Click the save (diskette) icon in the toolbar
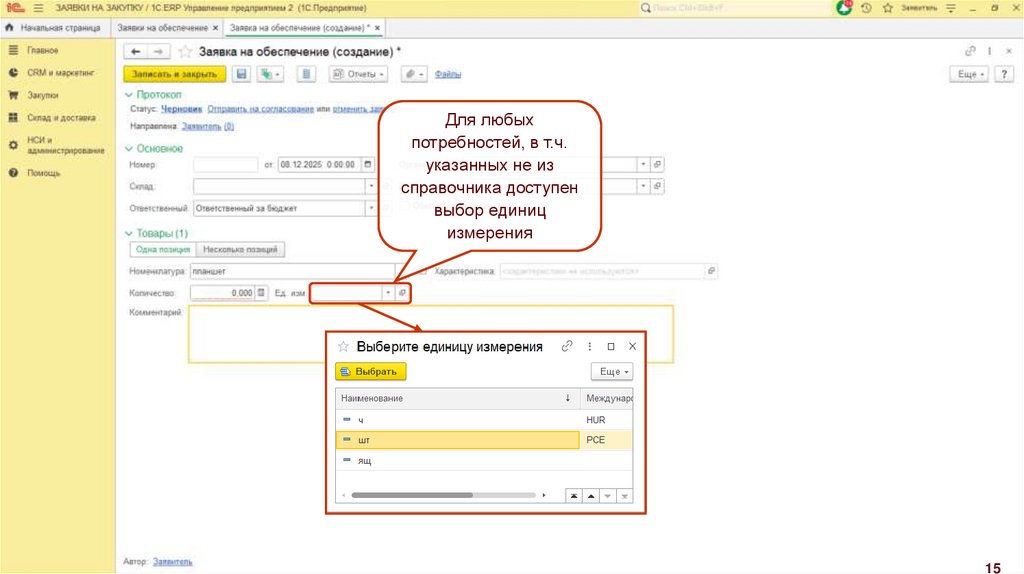Image resolution: width=1024 pixels, height=574 pixels. pyautogui.click(x=241, y=74)
